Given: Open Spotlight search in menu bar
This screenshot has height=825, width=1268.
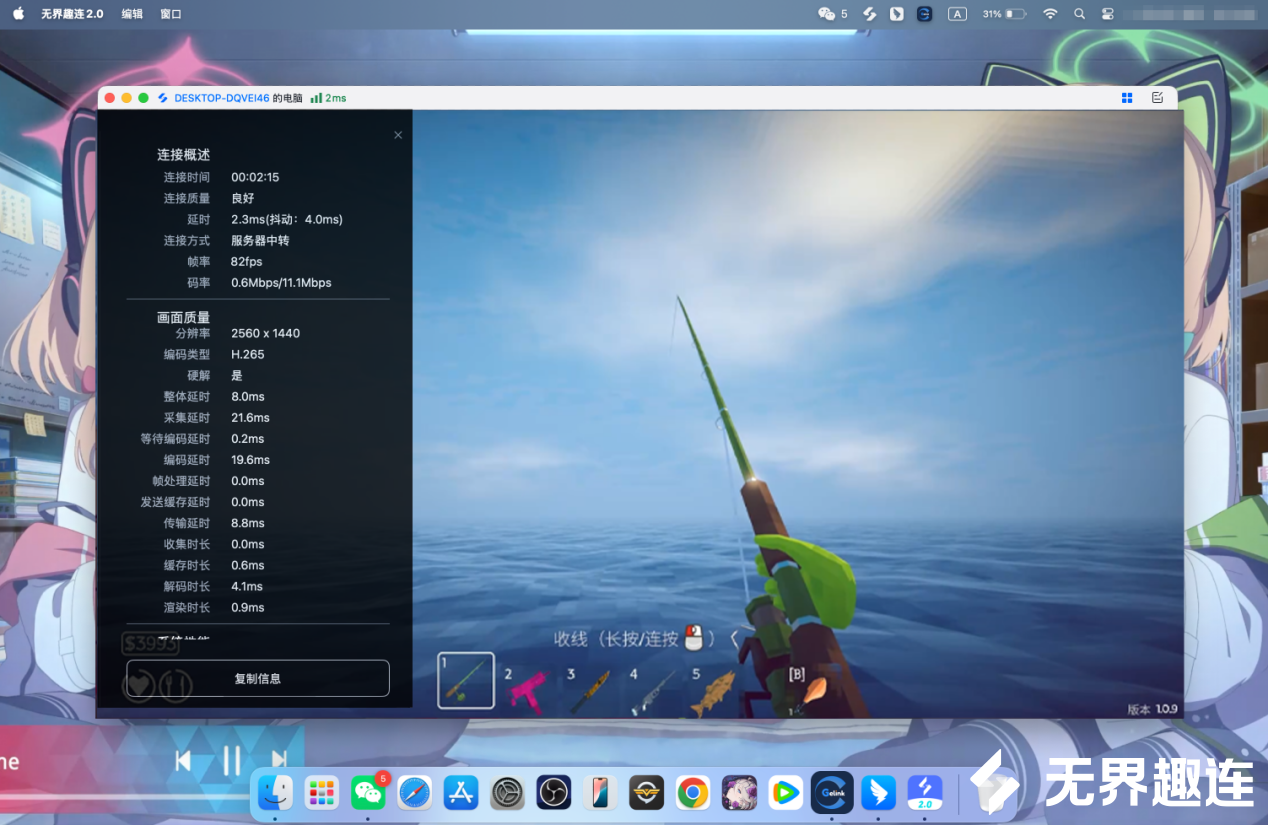Looking at the screenshot, I should [1079, 14].
